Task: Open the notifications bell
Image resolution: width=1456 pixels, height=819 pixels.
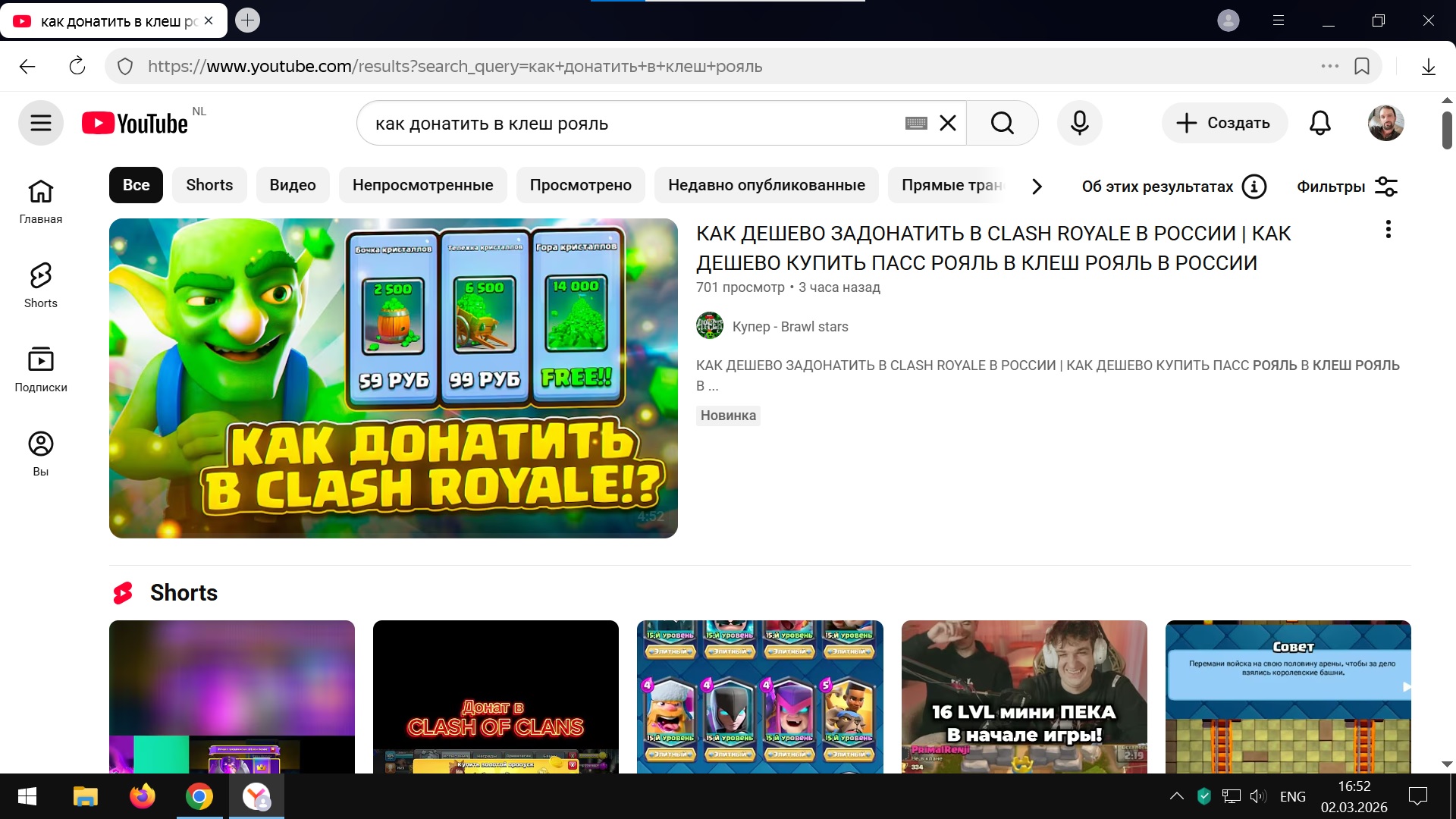Action: (1319, 123)
